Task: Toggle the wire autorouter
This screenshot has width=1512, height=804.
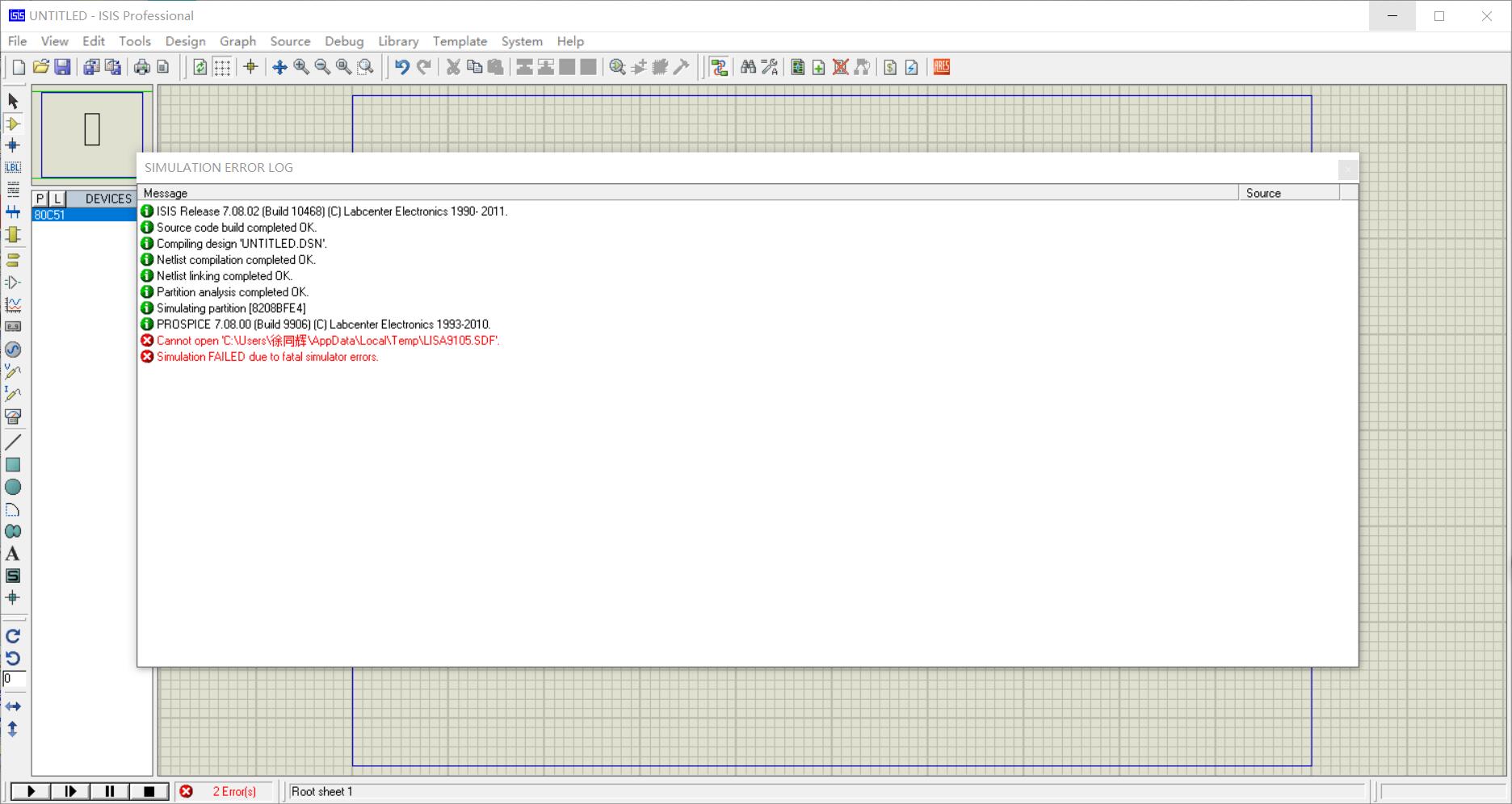Action: click(x=719, y=67)
